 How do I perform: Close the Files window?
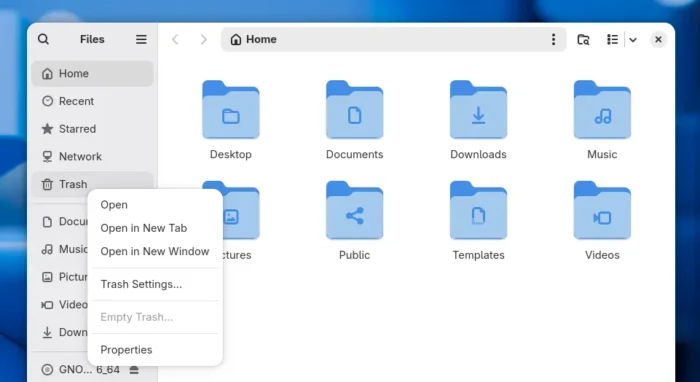point(658,39)
